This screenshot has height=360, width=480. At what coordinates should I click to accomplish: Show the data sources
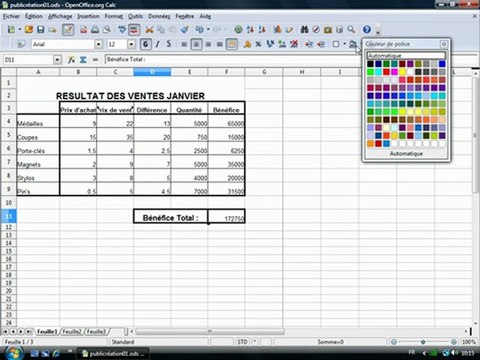(339, 30)
